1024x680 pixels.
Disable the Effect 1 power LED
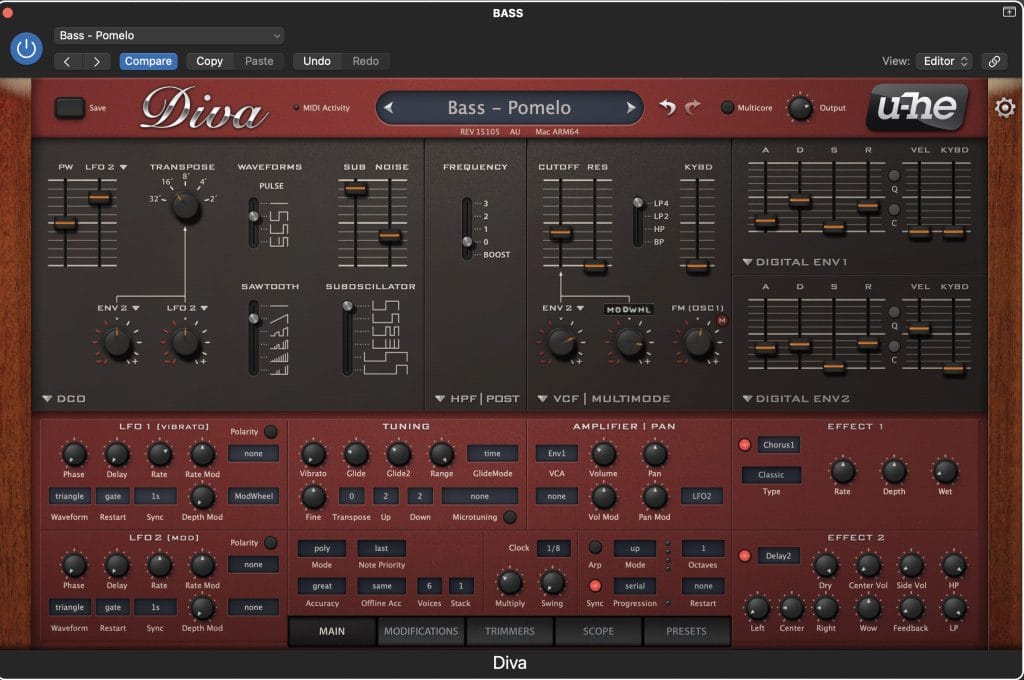click(744, 445)
